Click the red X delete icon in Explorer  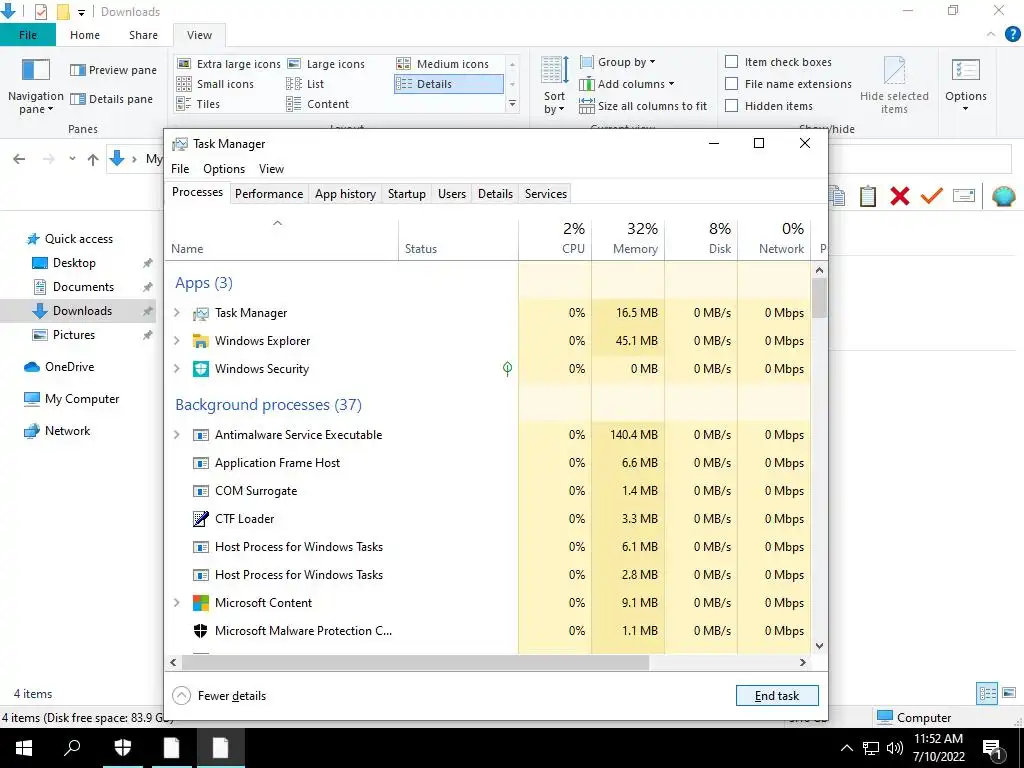click(899, 196)
